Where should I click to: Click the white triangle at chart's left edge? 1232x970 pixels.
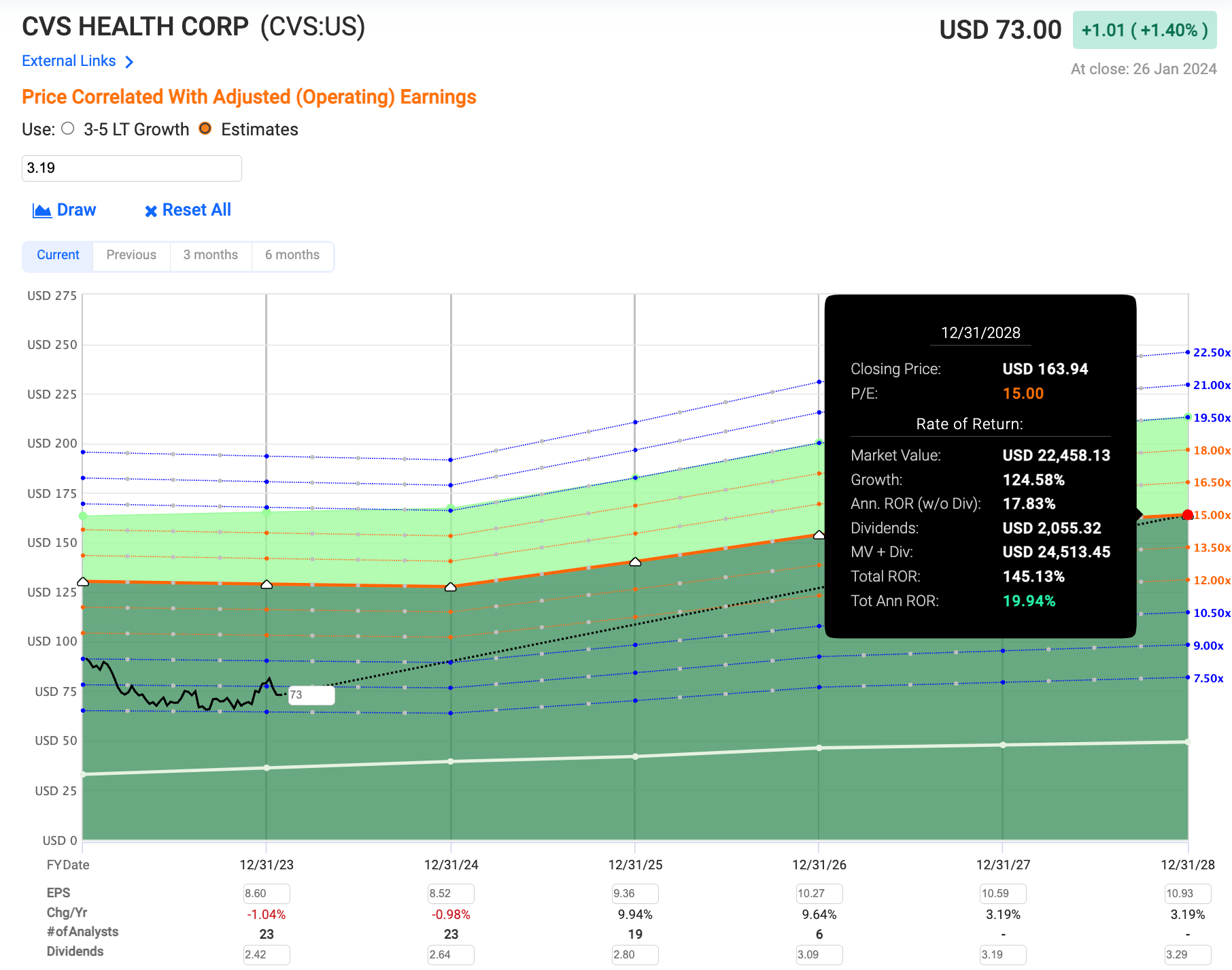coord(83,582)
